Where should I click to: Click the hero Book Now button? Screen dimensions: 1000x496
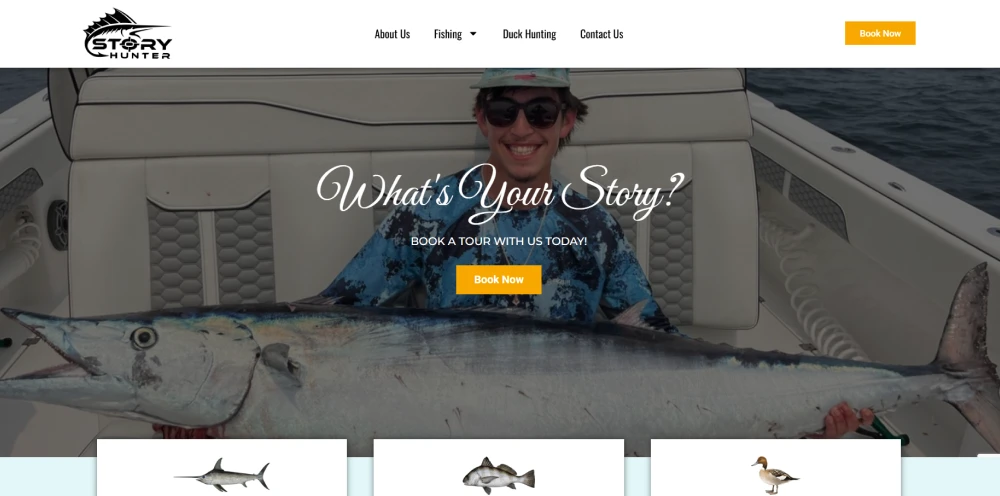click(x=499, y=279)
